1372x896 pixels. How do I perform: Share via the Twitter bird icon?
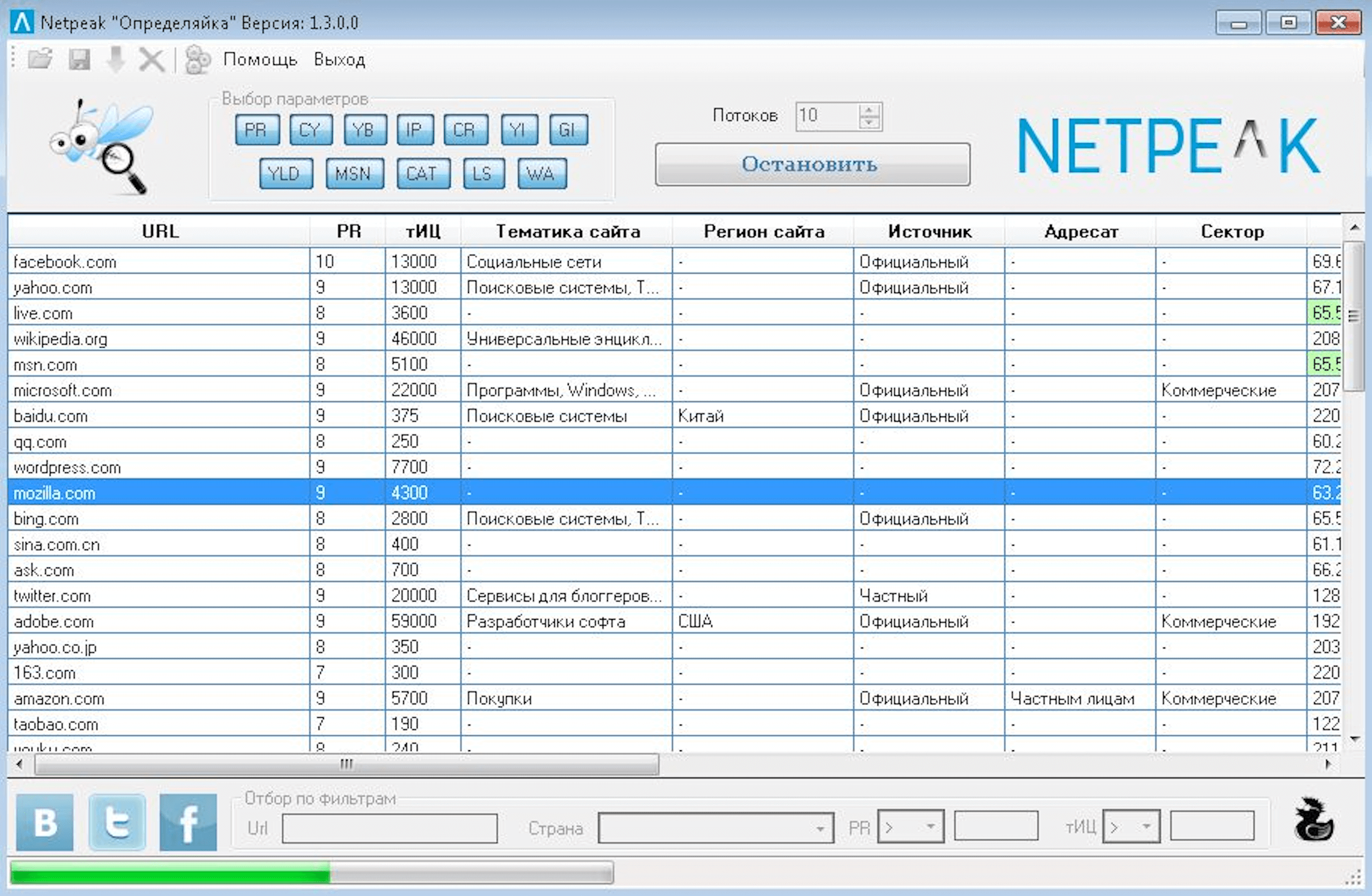click(x=117, y=822)
